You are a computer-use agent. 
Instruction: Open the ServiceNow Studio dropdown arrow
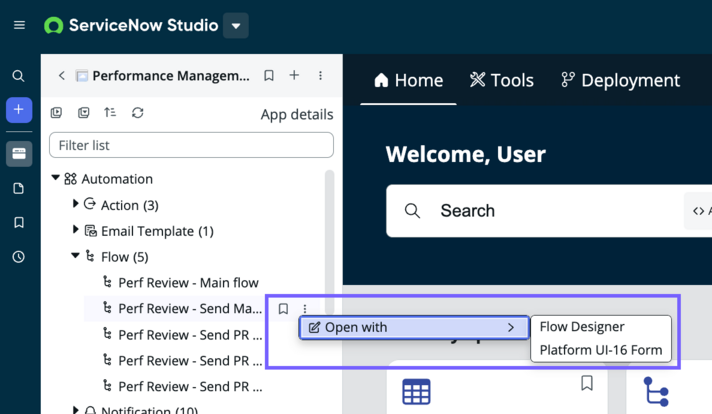(x=236, y=25)
